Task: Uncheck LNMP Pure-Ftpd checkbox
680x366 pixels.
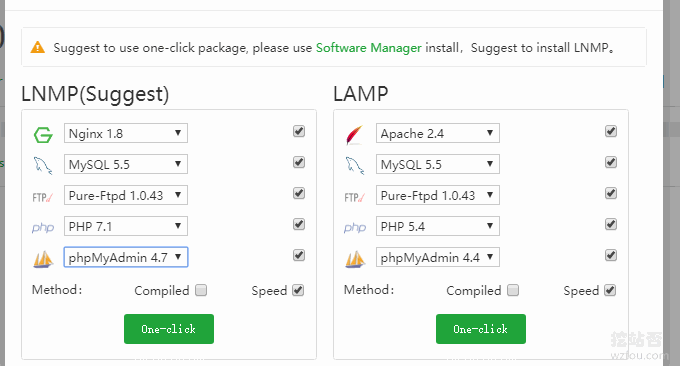Action: pyautogui.click(x=299, y=193)
